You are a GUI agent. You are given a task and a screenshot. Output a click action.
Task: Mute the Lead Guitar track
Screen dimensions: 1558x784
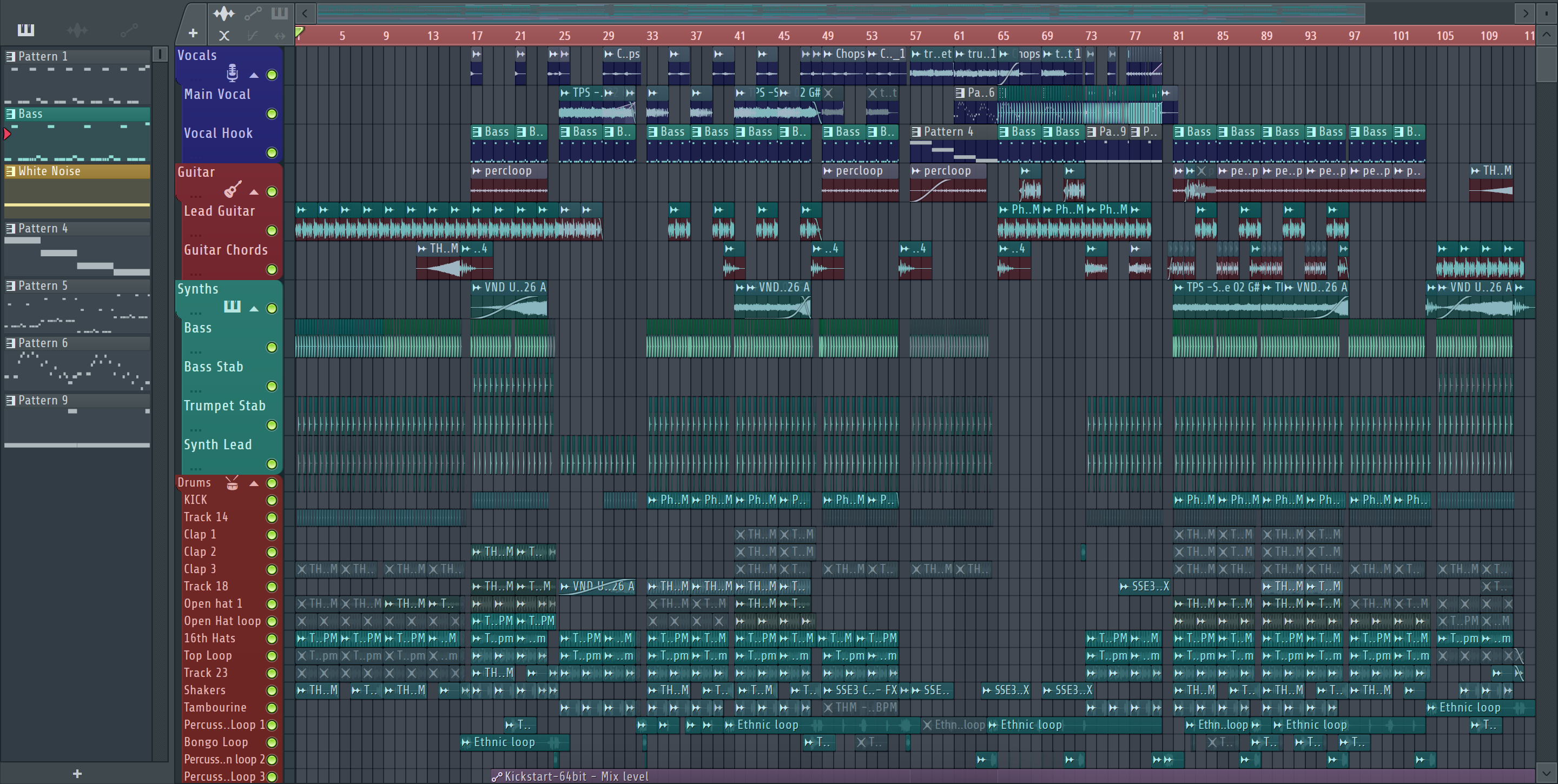(x=272, y=230)
